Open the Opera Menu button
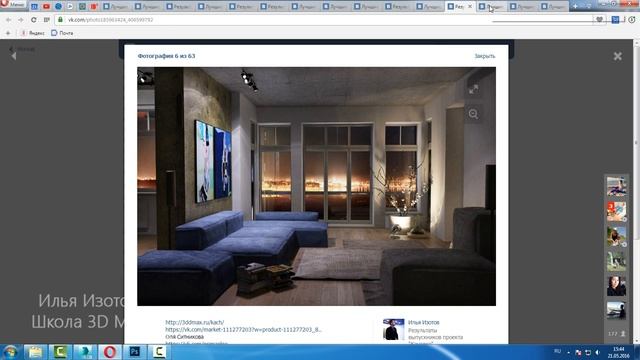Screen dimensions: 640x360 click(x=12, y=4)
